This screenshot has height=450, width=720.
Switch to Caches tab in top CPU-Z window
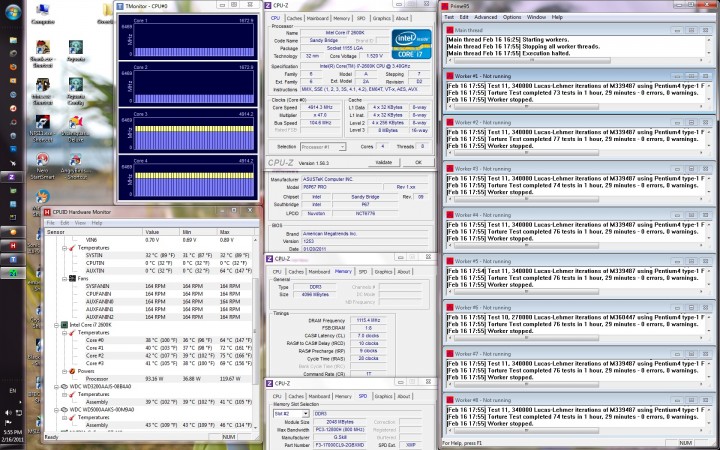(294, 18)
